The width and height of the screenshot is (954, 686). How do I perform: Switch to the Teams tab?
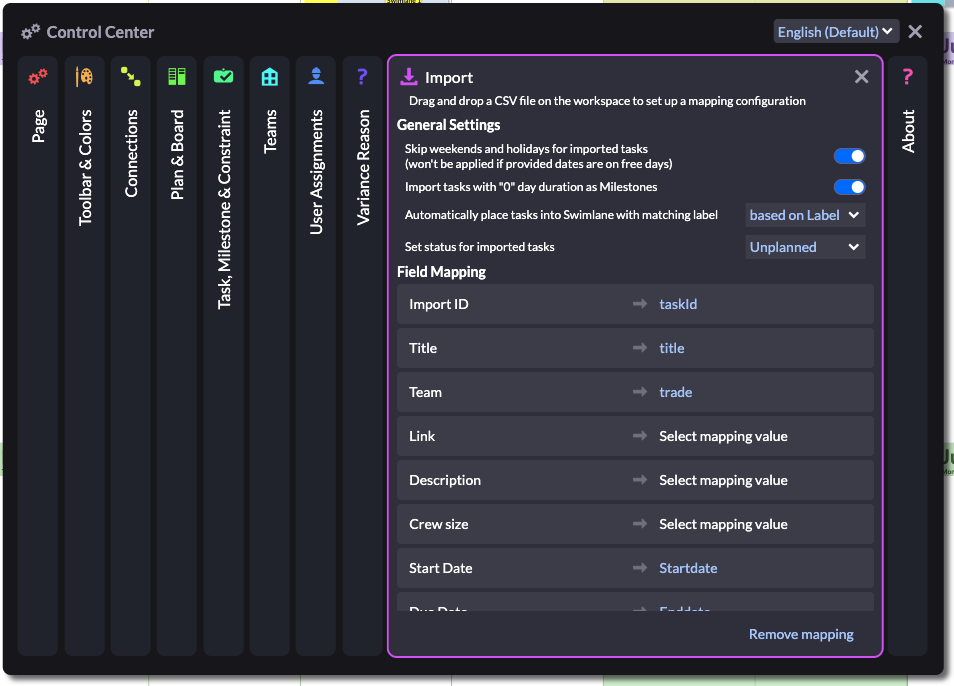(270, 355)
